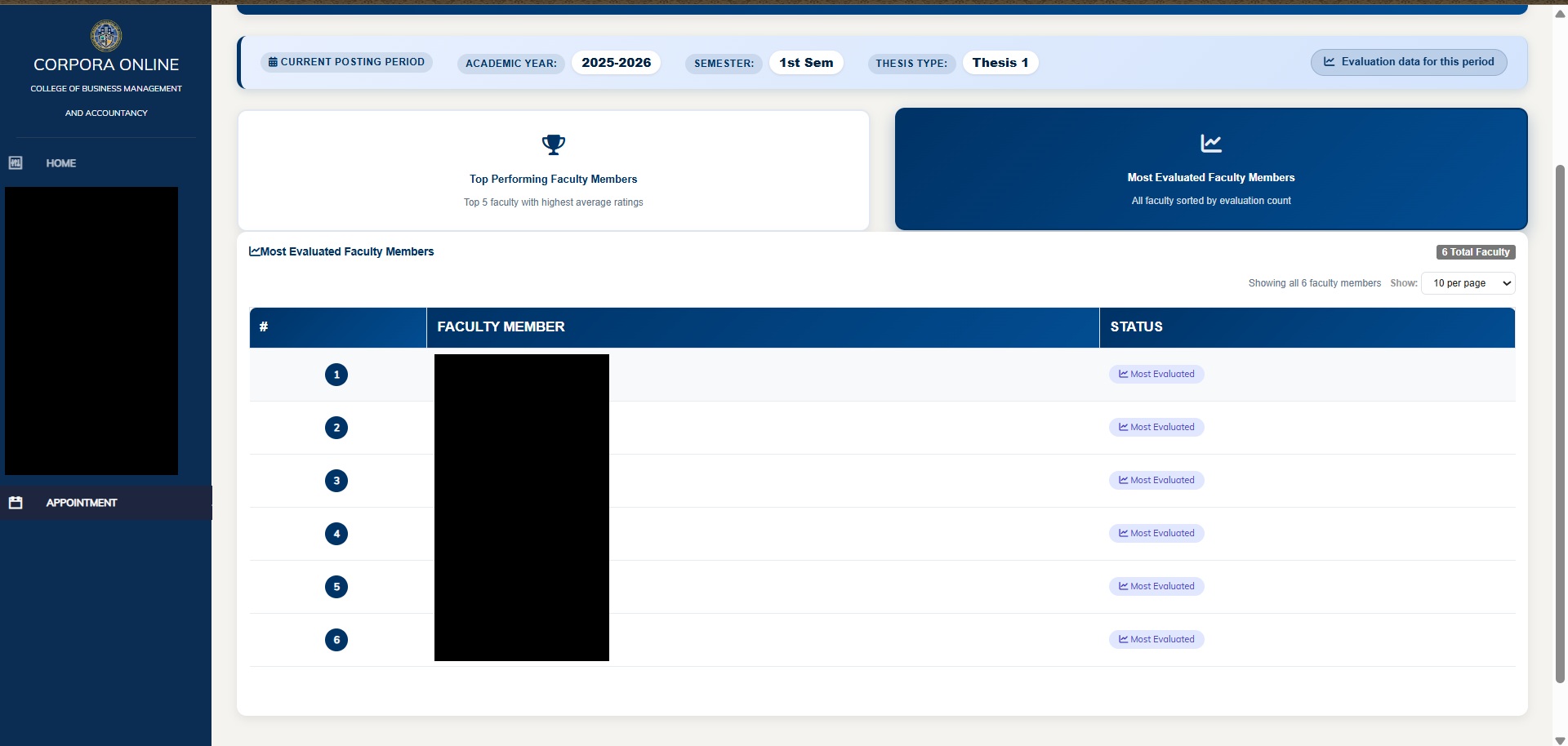This screenshot has width=1568, height=746.
Task: Click the Appointment calendar icon in sidebar
Action: tap(16, 503)
